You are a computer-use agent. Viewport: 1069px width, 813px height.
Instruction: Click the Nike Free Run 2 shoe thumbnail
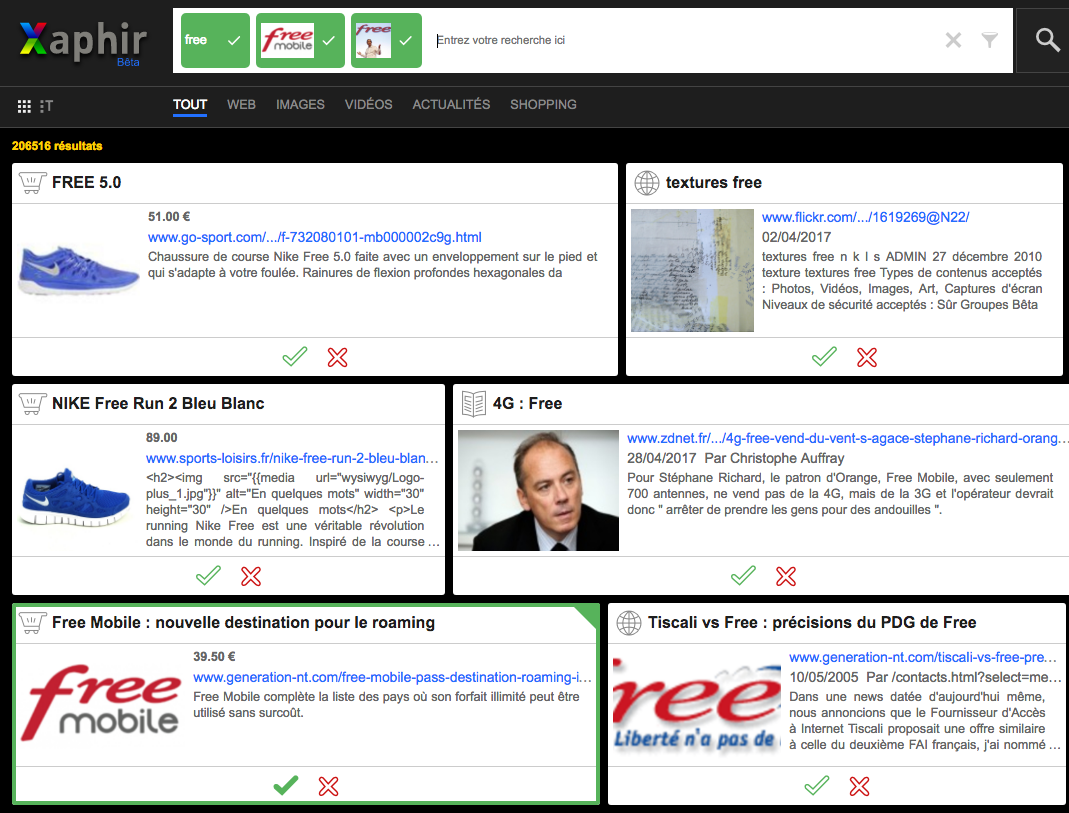pyautogui.click(x=76, y=496)
